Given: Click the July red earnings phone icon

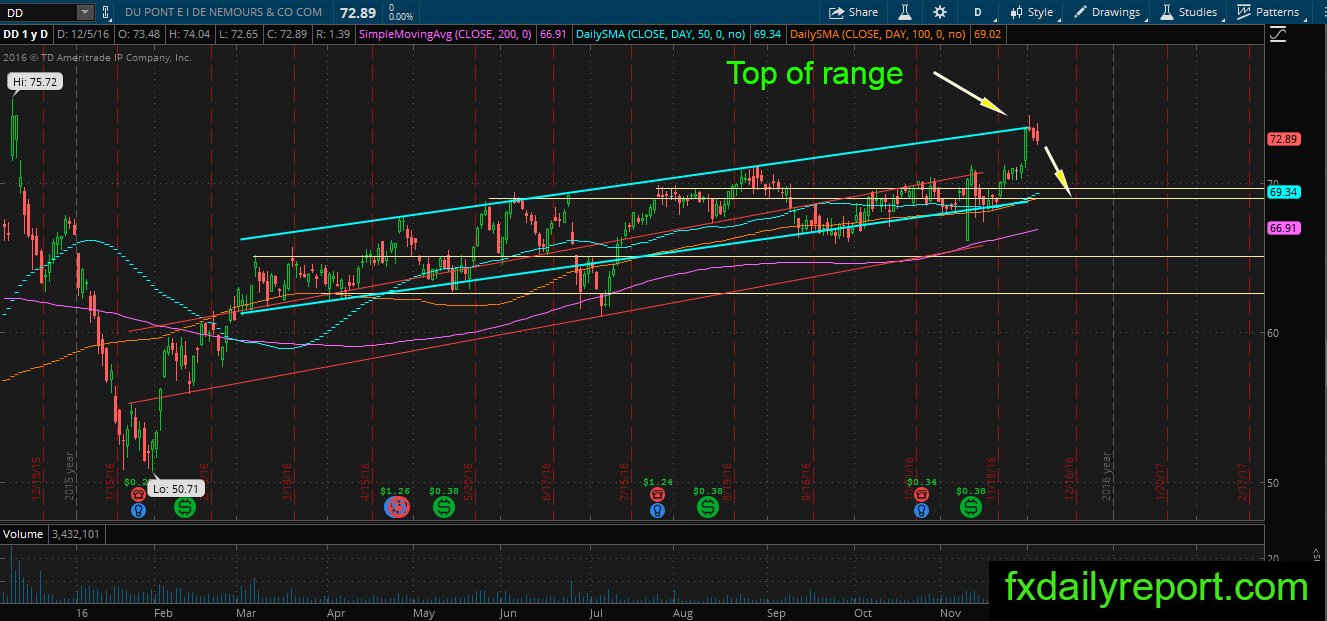Looking at the screenshot, I should pos(656,494).
